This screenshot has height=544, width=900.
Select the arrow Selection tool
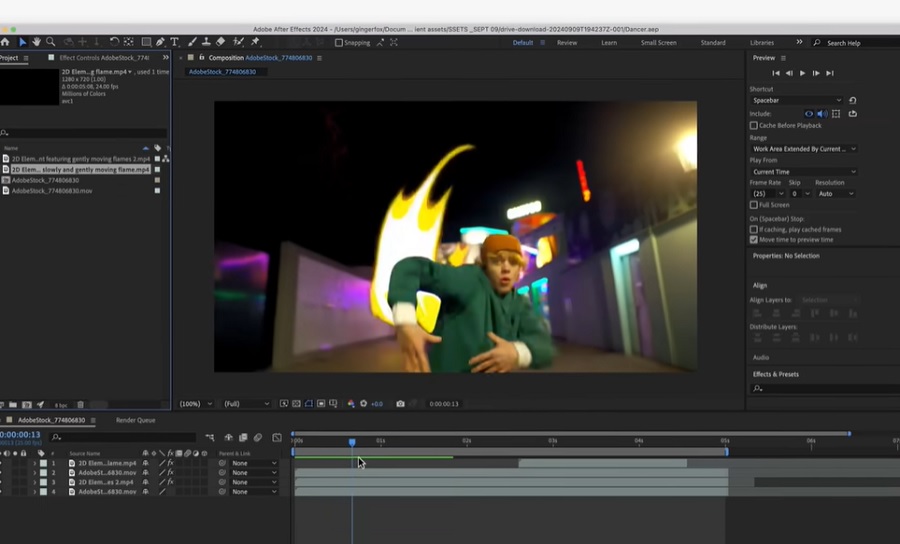coord(22,42)
